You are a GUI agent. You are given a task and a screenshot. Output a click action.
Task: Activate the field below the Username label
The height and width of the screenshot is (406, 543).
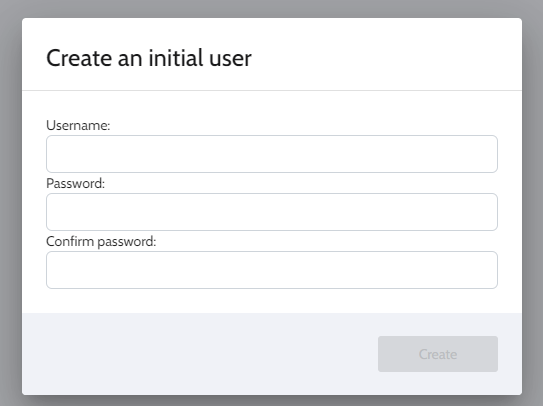(272, 154)
